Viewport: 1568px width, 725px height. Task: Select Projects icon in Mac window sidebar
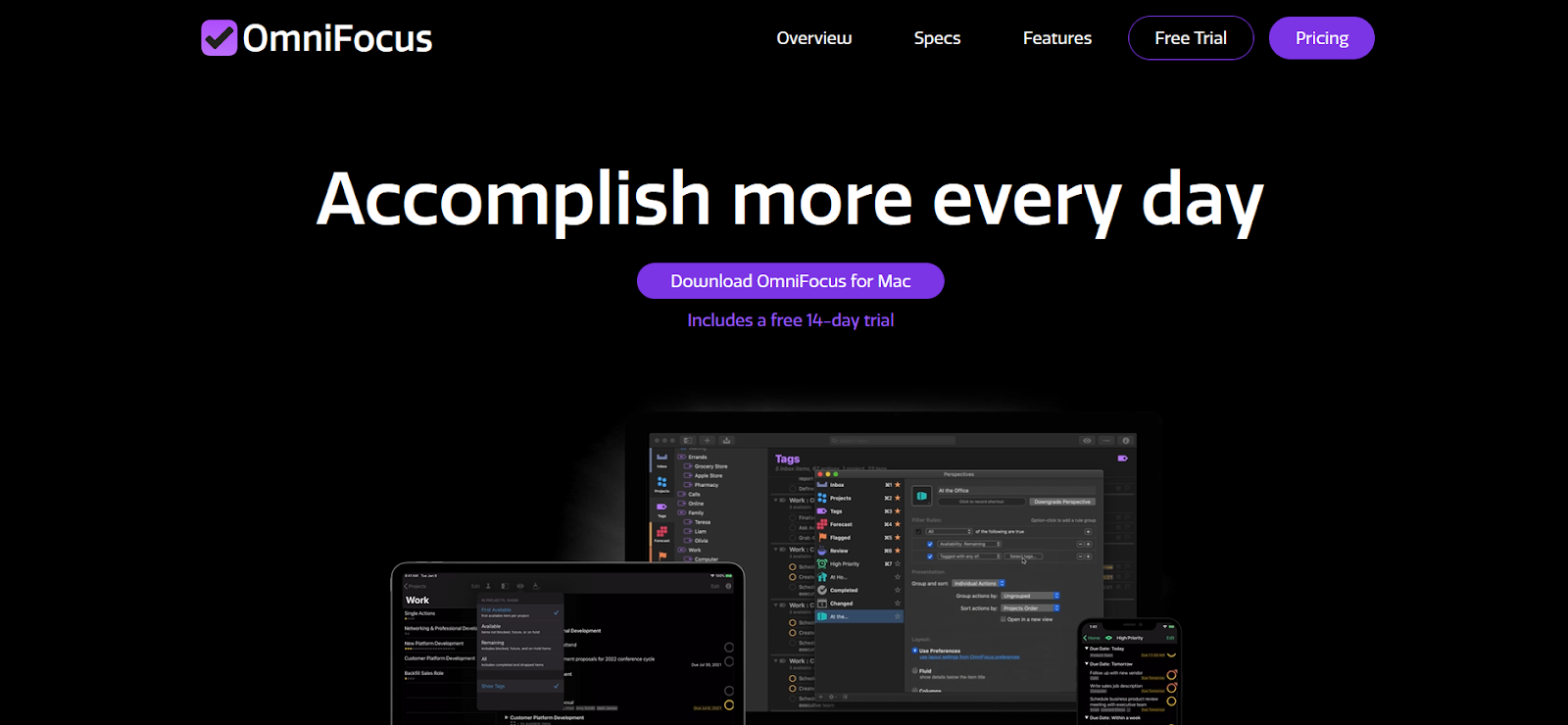click(x=661, y=484)
